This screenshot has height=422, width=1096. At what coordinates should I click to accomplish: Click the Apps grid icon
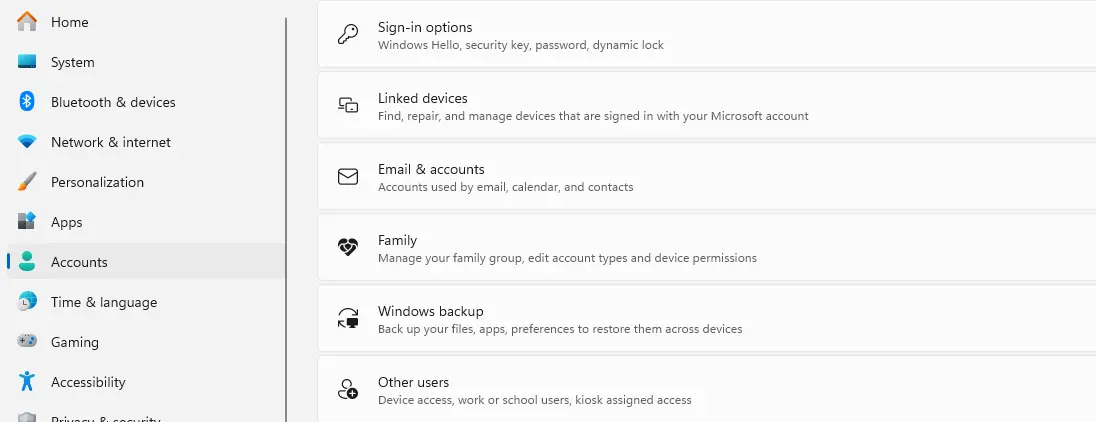(x=27, y=222)
